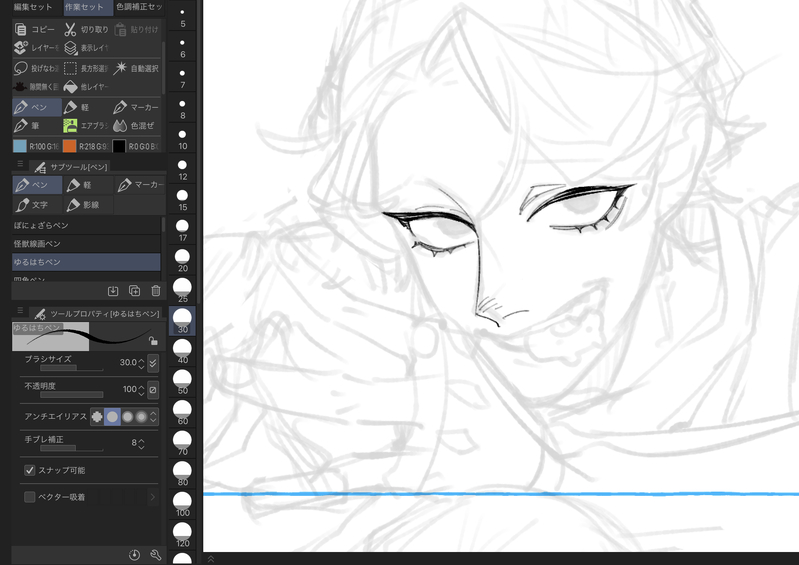This screenshot has width=799, height=565.
Task: Set anti-aliasing to strong (fourth option)
Action: click(x=141, y=417)
